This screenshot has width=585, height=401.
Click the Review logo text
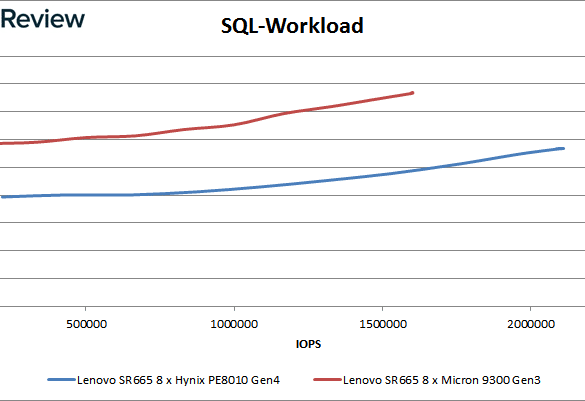coord(43,19)
